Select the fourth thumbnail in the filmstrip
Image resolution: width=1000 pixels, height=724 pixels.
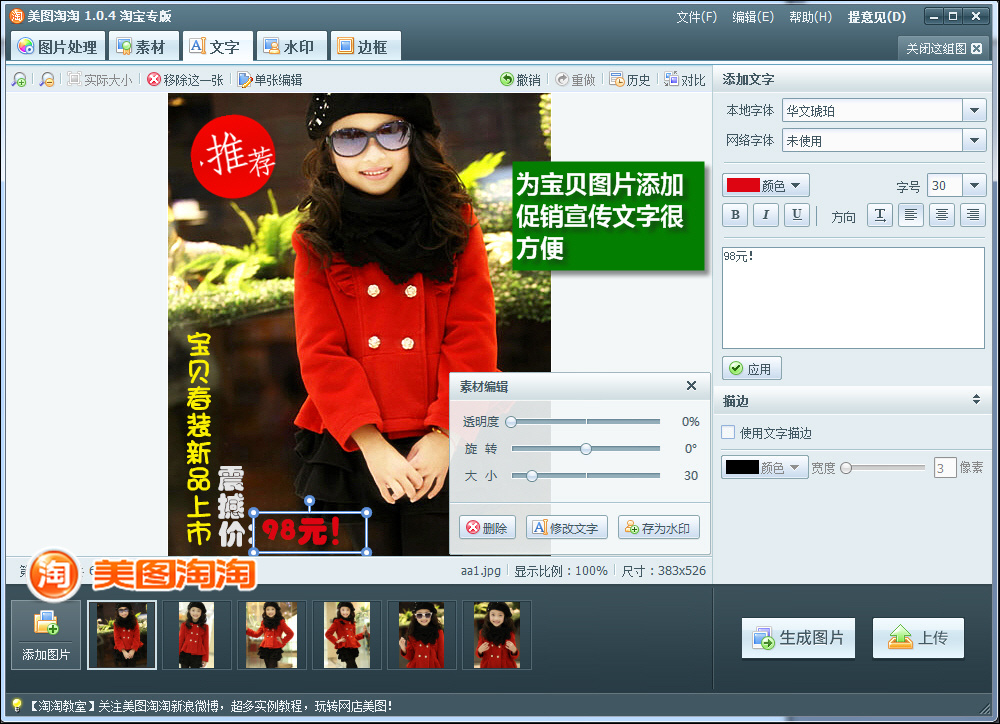pos(346,635)
